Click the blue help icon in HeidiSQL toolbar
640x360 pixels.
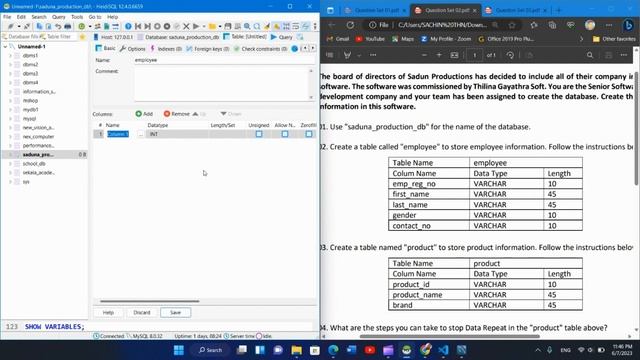click(128, 26)
